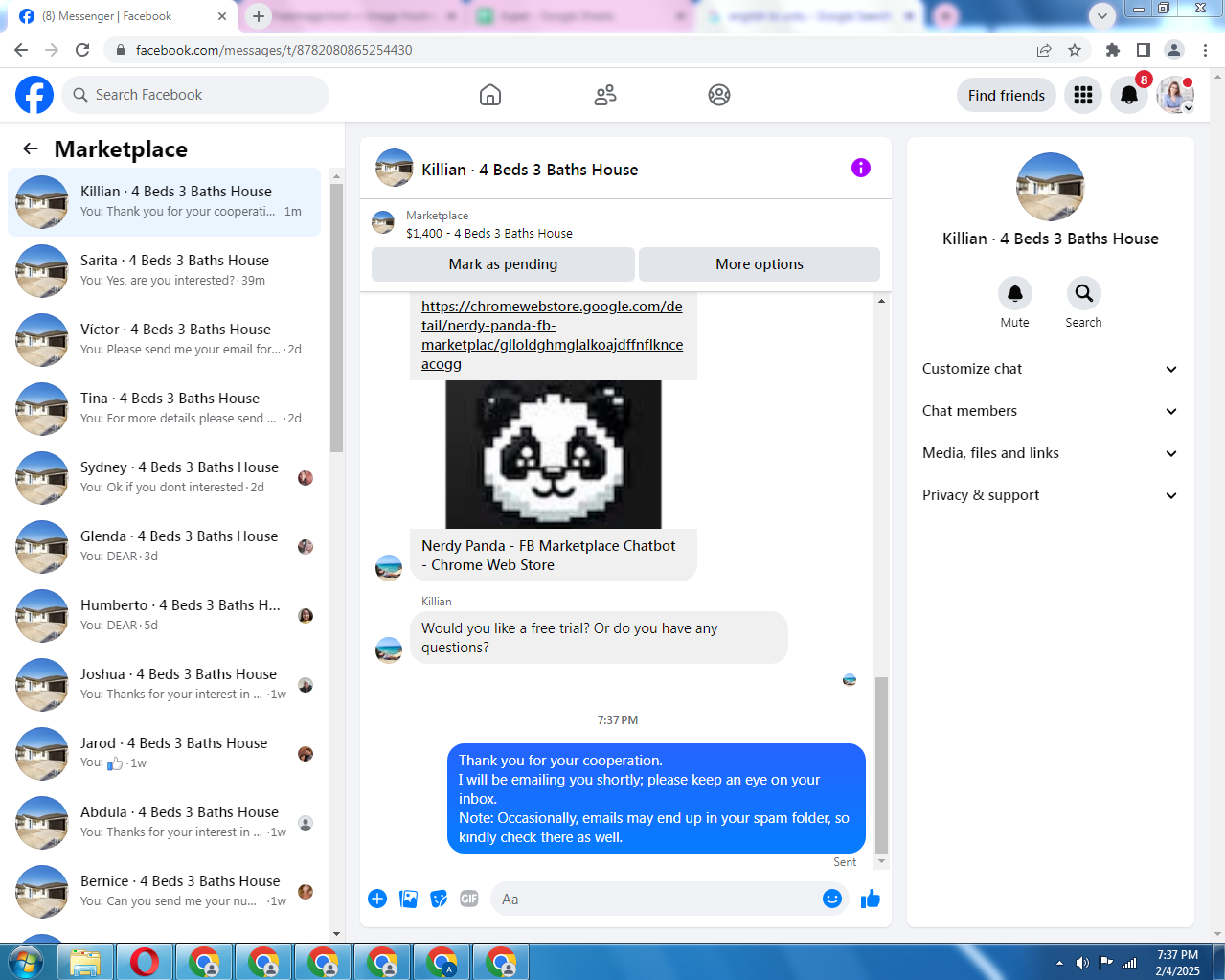The height and width of the screenshot is (980, 1225).
Task: Click Mark as pending button
Action: [x=503, y=264]
